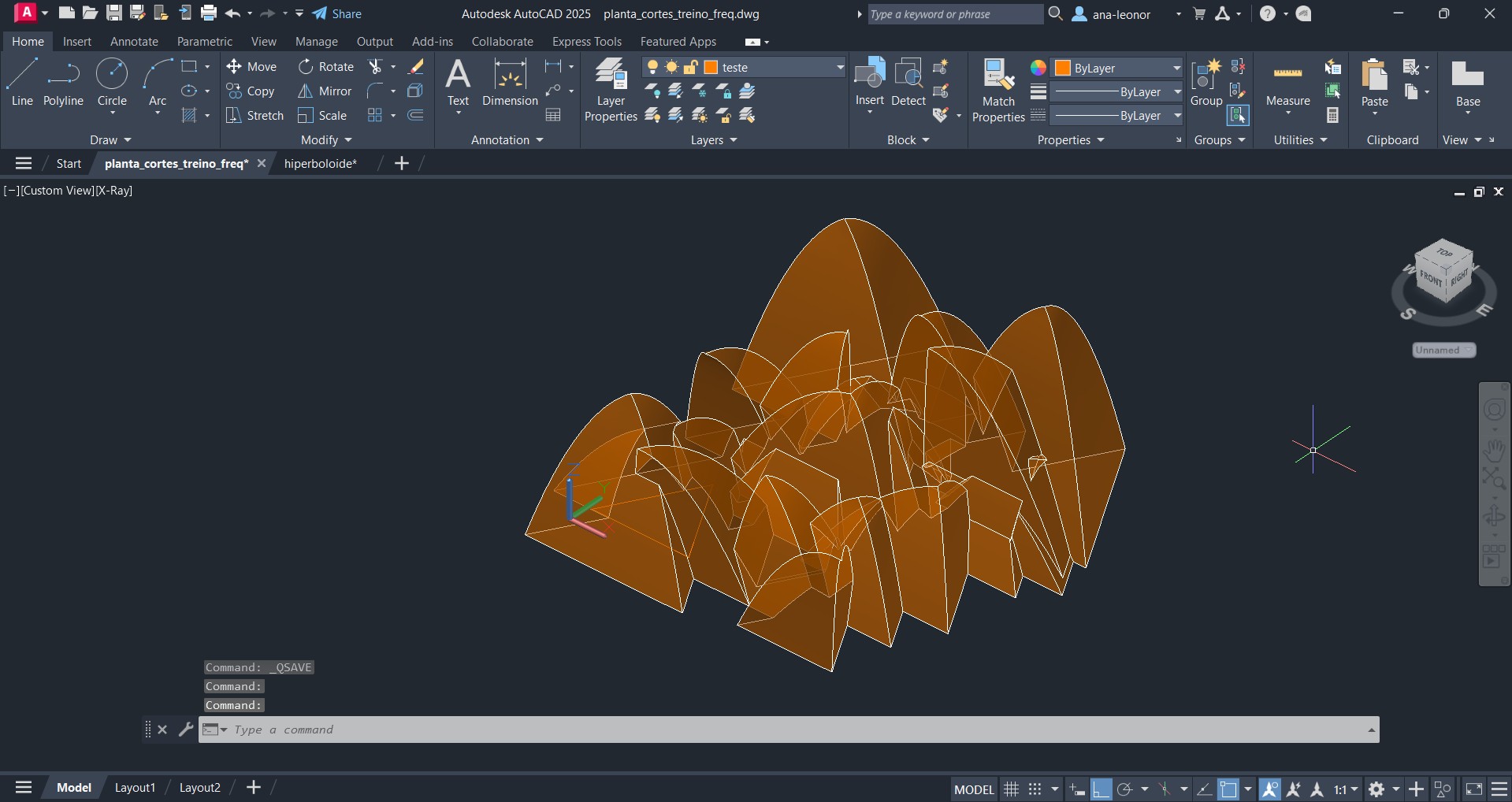Screen dimensions: 1512x802
Task: Toggle ortho mode in status bar
Action: [1101, 789]
